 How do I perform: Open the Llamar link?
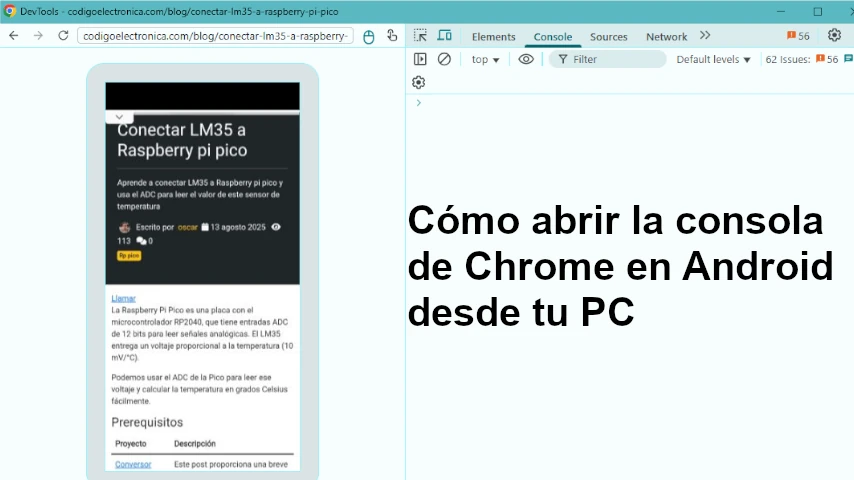point(123,299)
